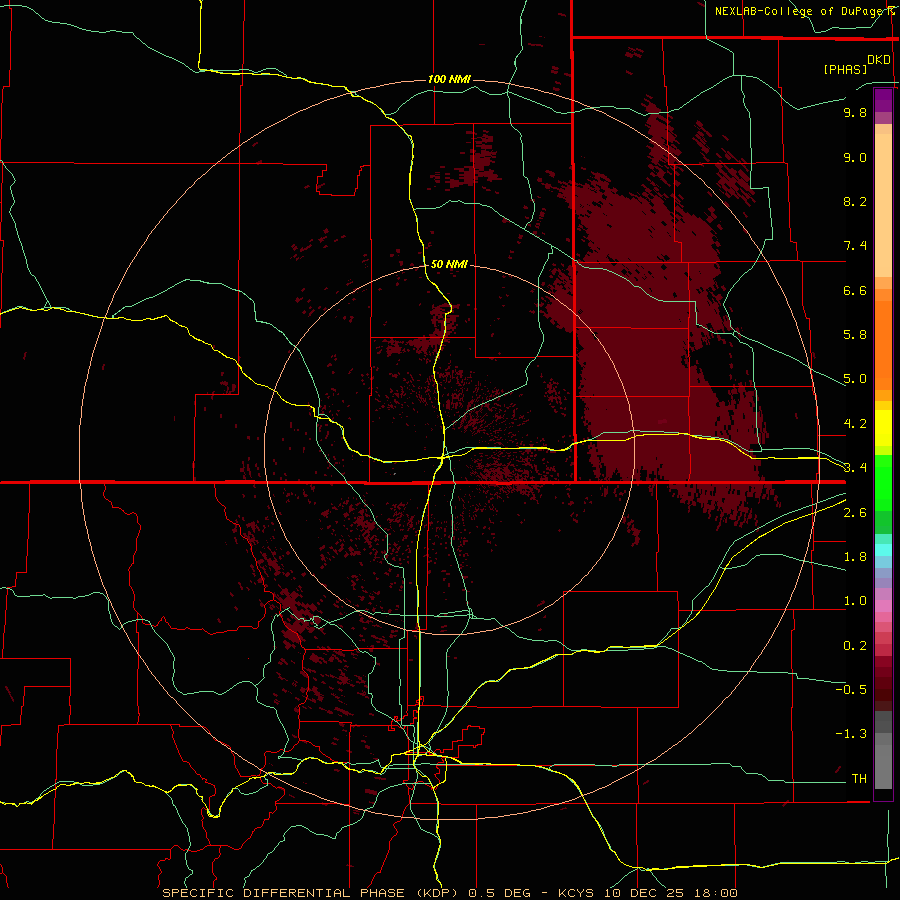Image resolution: width=900 pixels, height=900 pixels.
Task: Pick the peach color band on the scale
Action: tap(883, 205)
